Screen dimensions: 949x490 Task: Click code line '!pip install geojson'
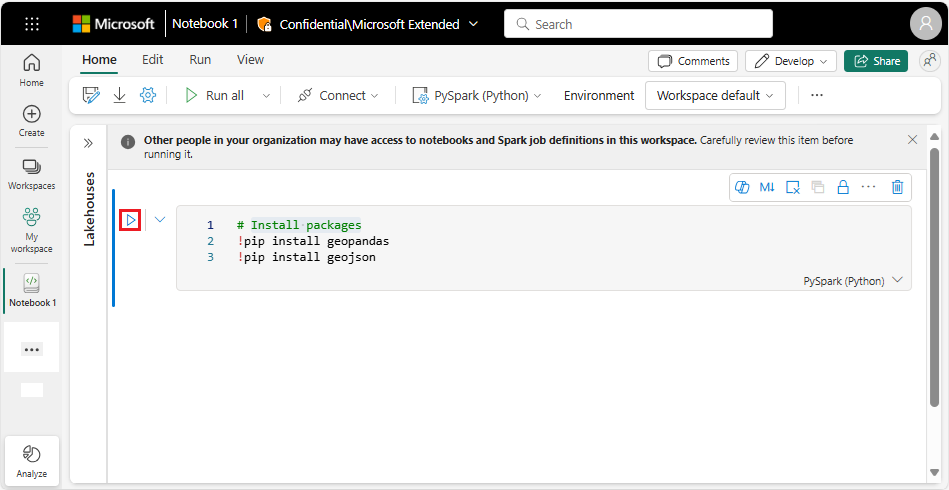(x=306, y=258)
